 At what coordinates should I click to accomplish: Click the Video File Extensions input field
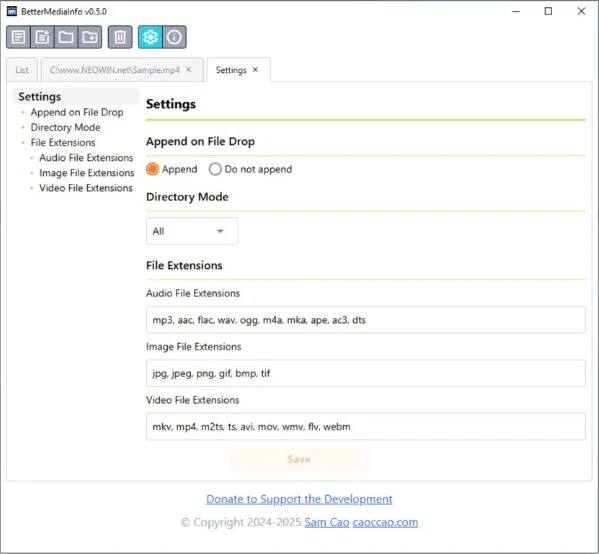(366, 426)
